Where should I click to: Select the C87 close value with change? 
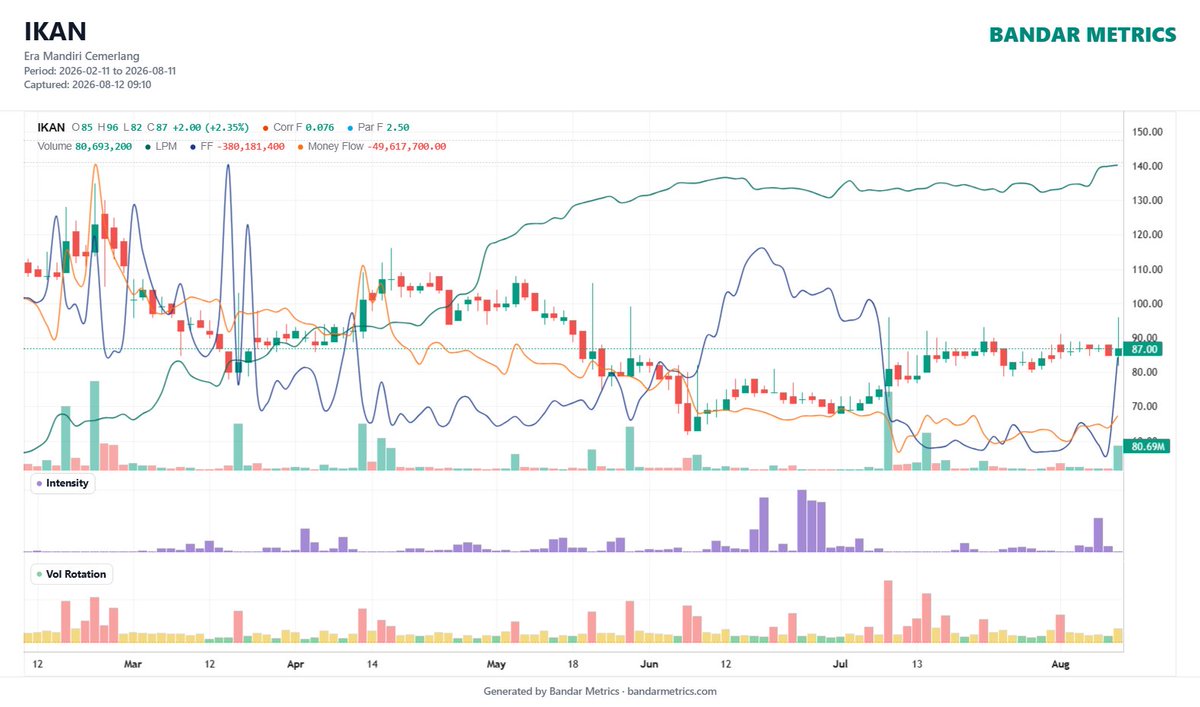click(198, 127)
